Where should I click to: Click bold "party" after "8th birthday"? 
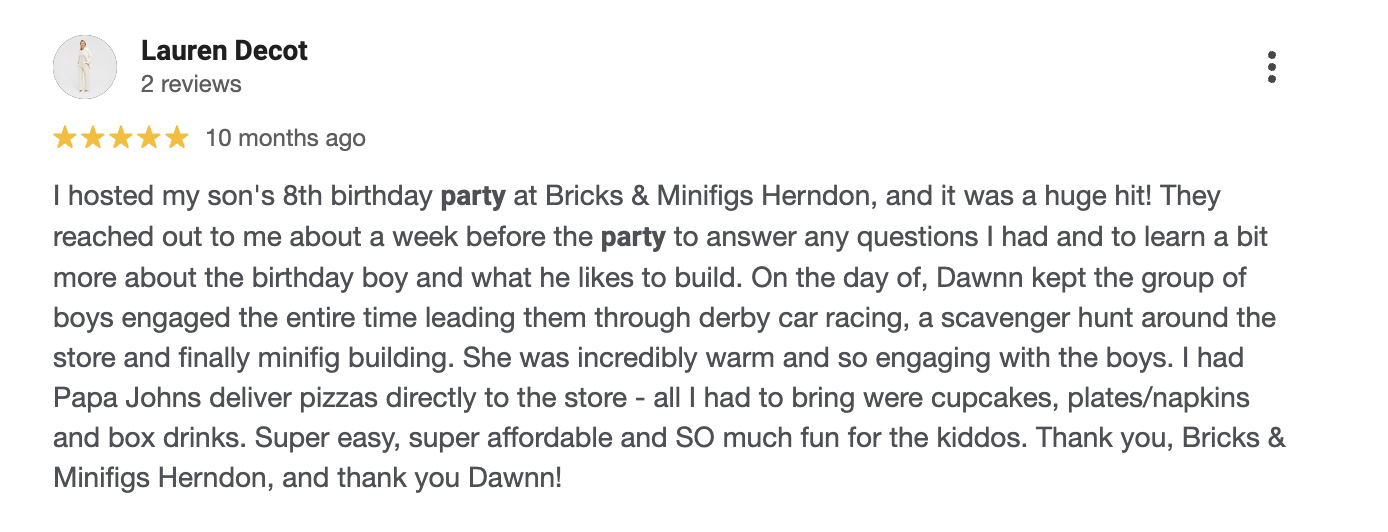point(474,196)
